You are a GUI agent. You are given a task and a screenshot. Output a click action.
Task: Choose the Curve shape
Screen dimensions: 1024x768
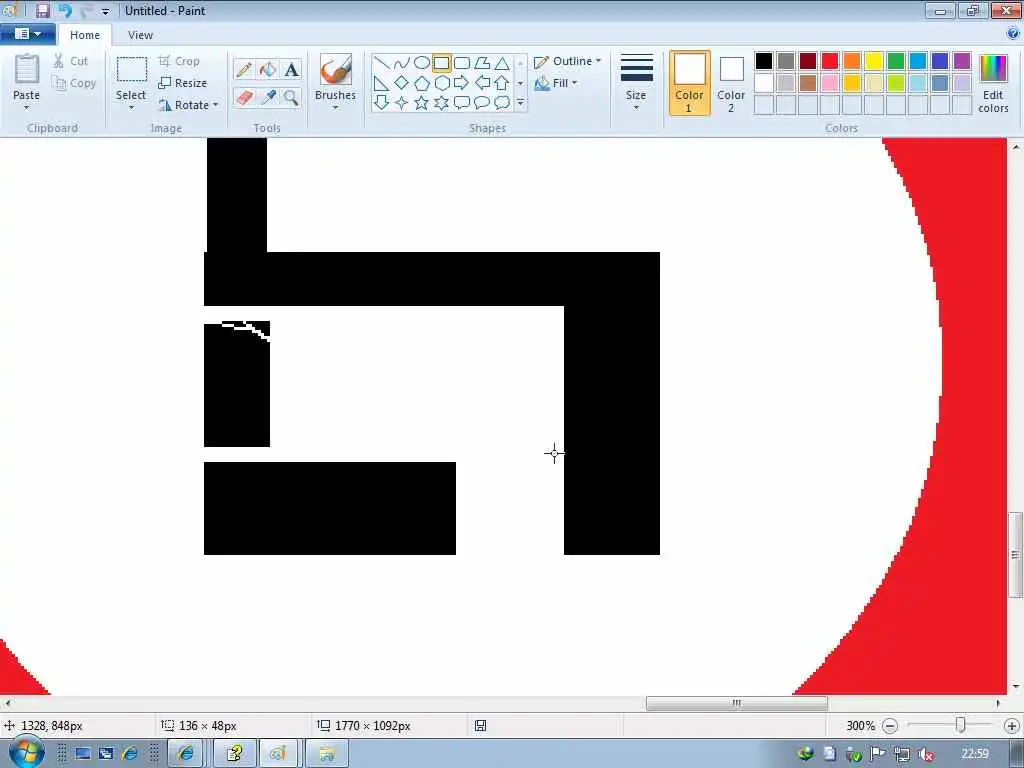coord(402,63)
